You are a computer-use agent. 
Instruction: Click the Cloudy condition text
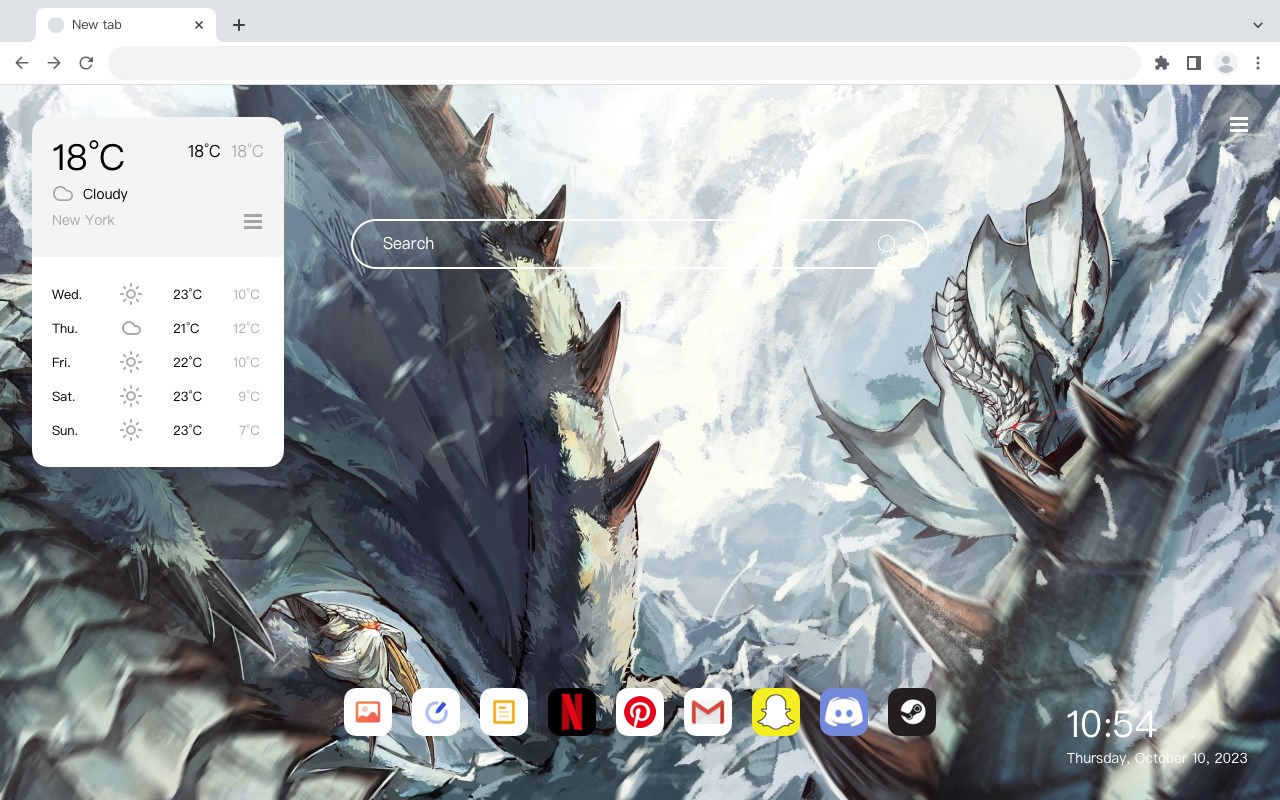click(105, 194)
